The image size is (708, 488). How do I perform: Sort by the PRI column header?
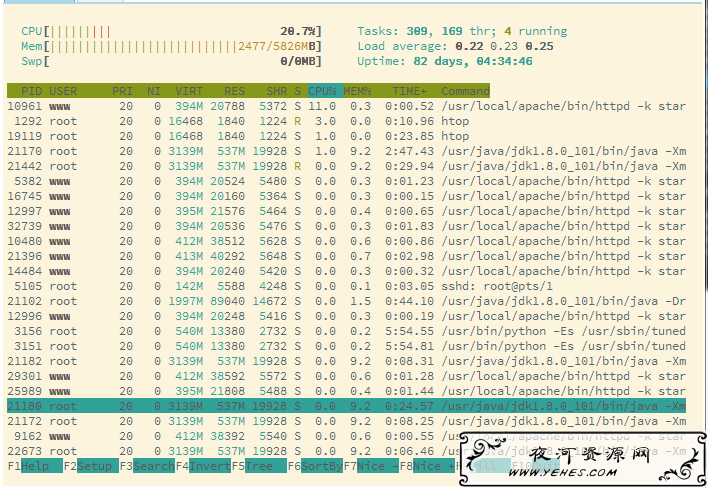tap(122, 91)
